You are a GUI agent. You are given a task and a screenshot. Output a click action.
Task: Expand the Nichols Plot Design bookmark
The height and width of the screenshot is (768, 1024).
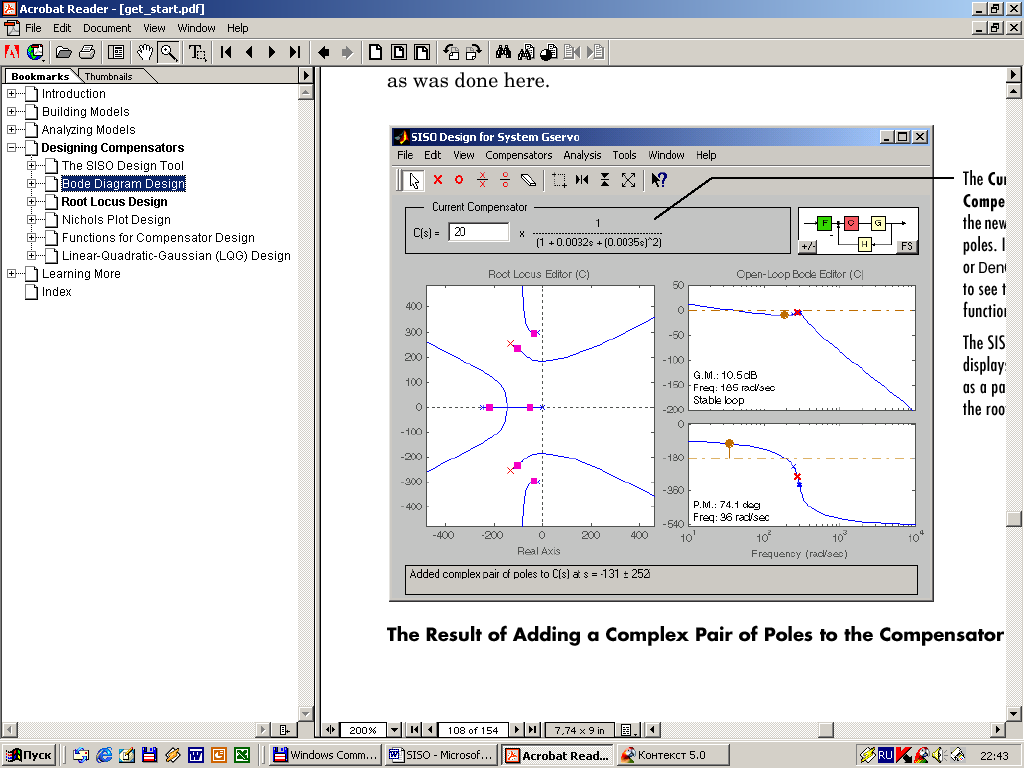[31, 219]
